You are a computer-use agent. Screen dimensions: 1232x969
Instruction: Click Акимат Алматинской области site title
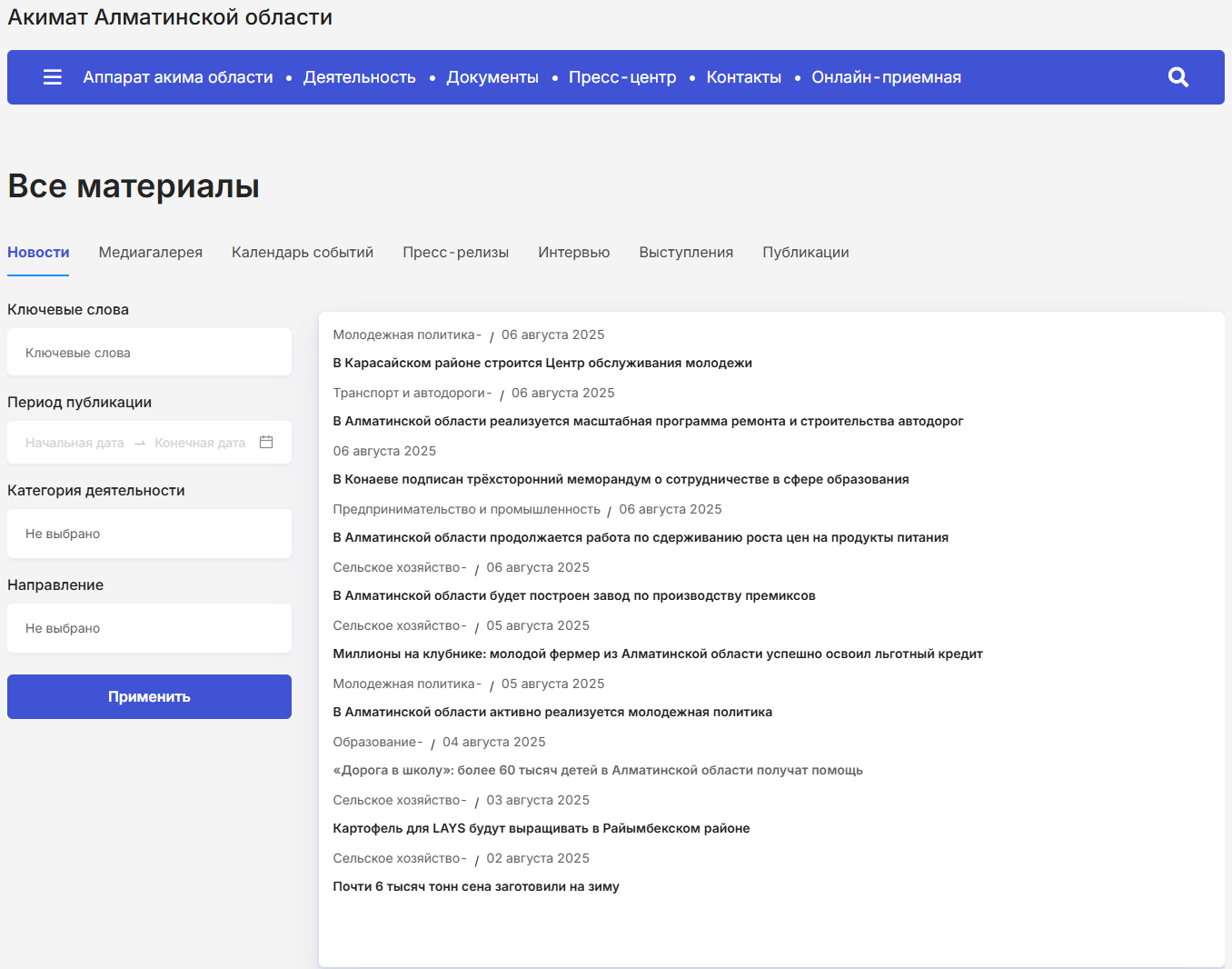click(170, 17)
